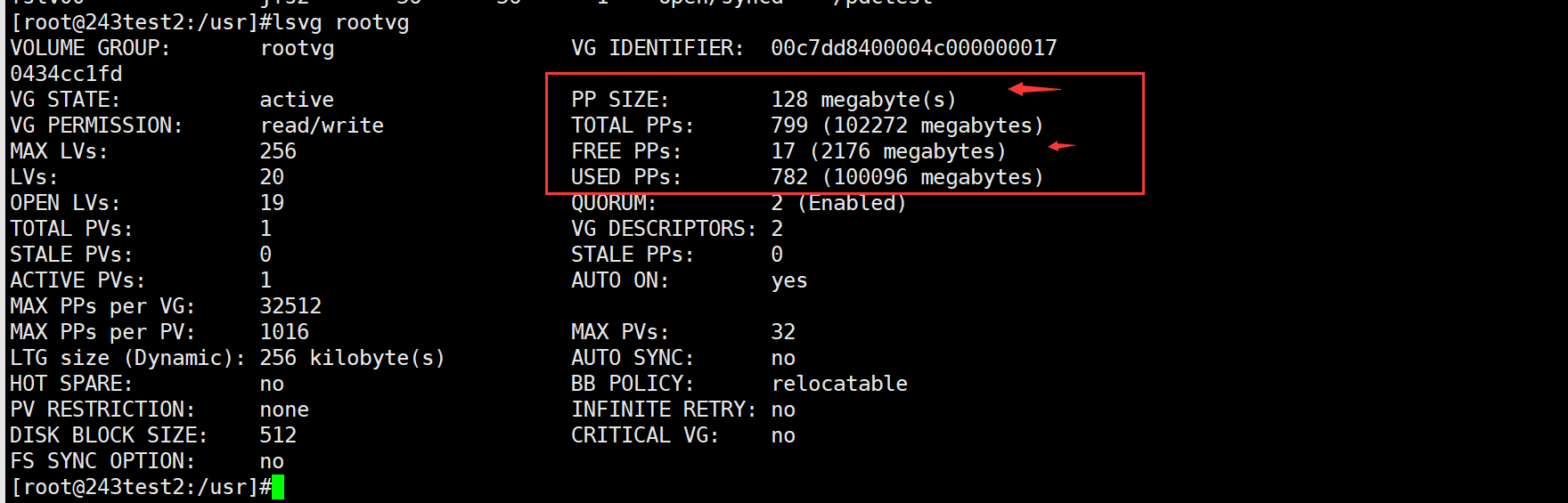Click the BB POLICY value 'relocatable'
This screenshot has width=1568, height=503.
(839, 384)
